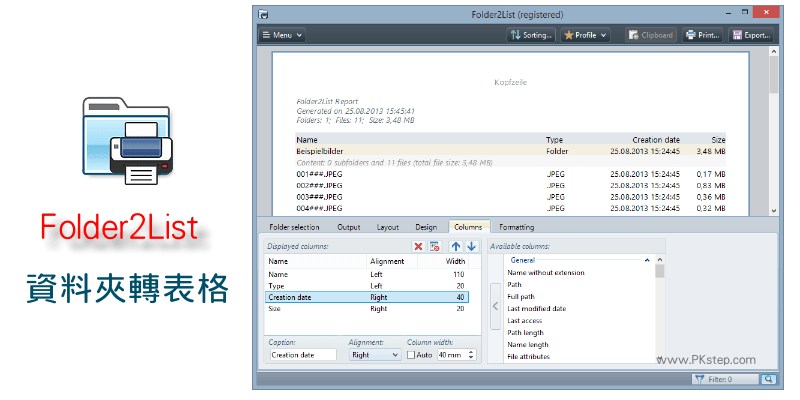Click 001###.JPEG in the preview list
Viewport: 800px width, 400px height.
(x=319, y=174)
